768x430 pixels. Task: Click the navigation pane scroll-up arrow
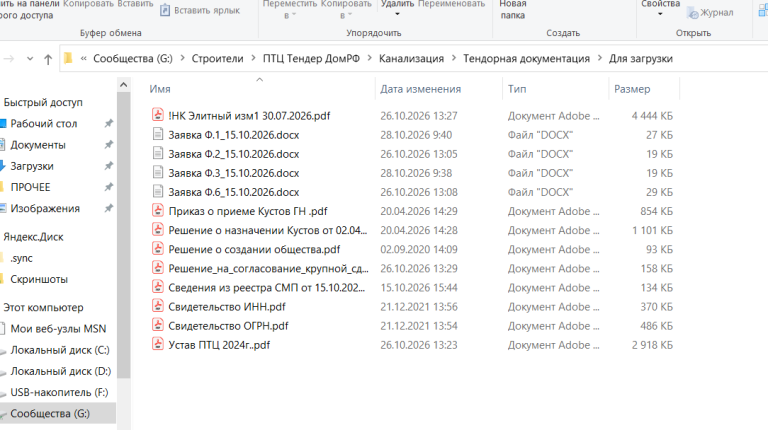tap(123, 85)
